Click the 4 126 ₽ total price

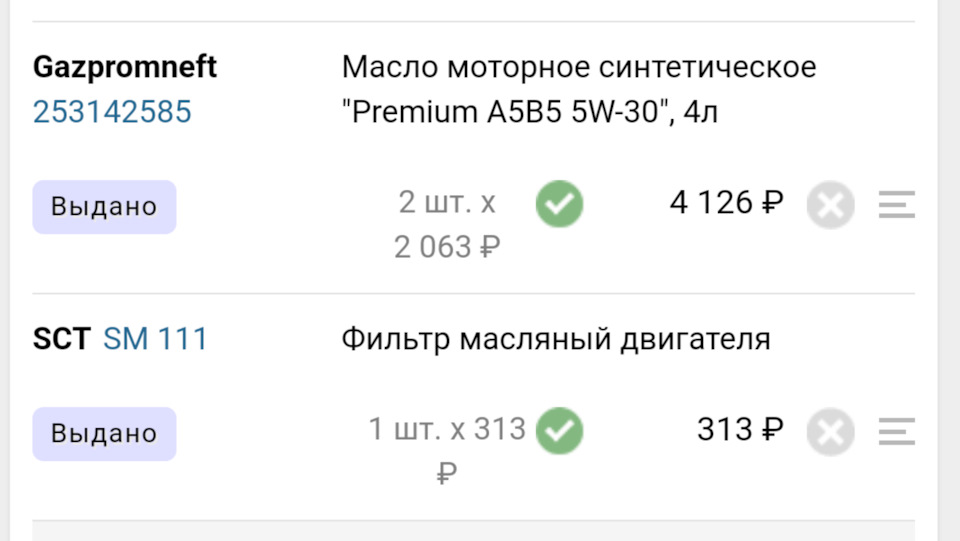[x=726, y=204]
